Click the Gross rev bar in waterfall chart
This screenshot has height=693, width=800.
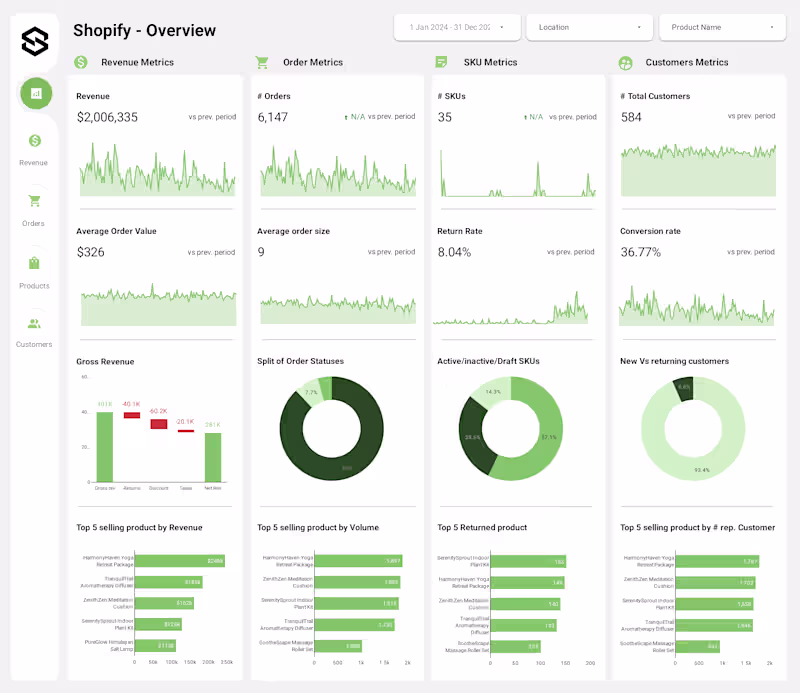coord(105,447)
